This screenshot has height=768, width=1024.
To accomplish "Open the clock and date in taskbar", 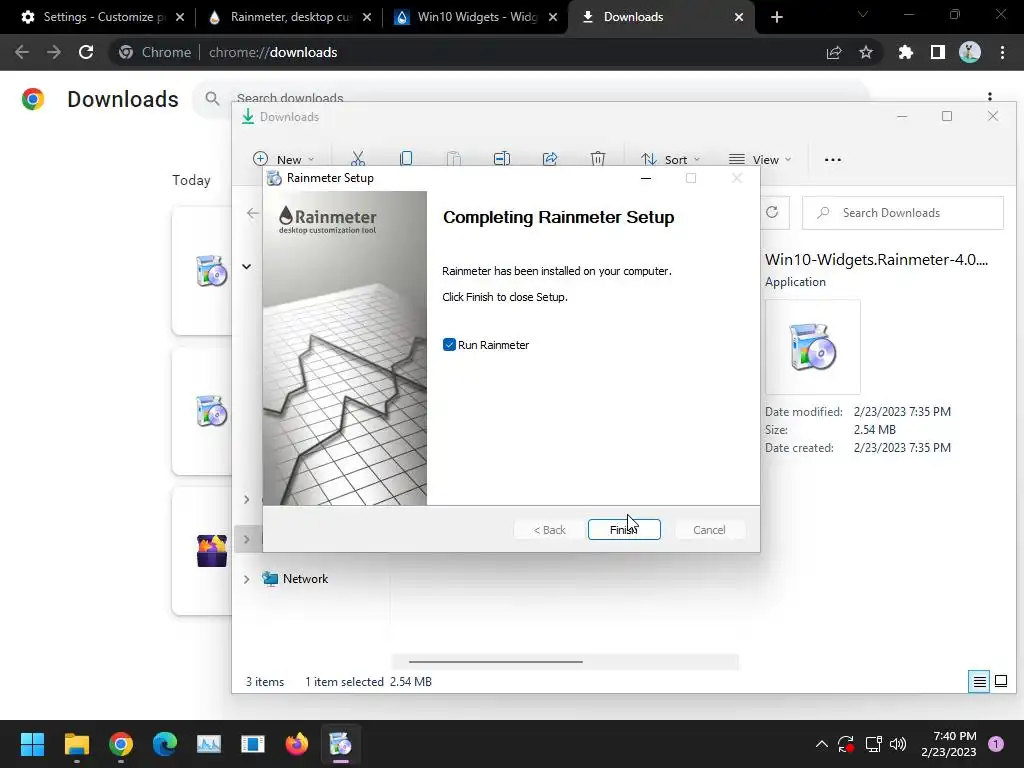I will (949, 744).
